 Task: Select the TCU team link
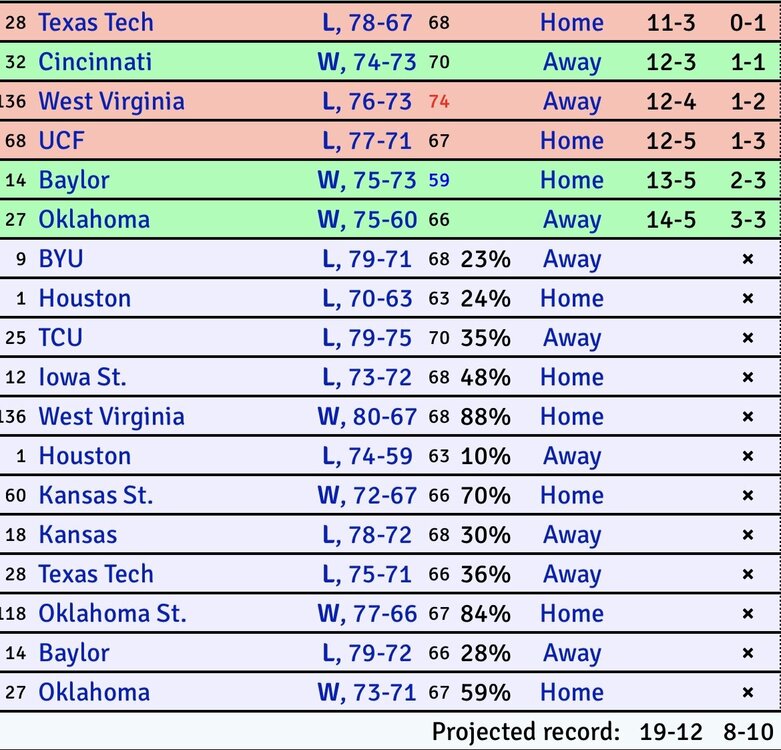coord(60,338)
